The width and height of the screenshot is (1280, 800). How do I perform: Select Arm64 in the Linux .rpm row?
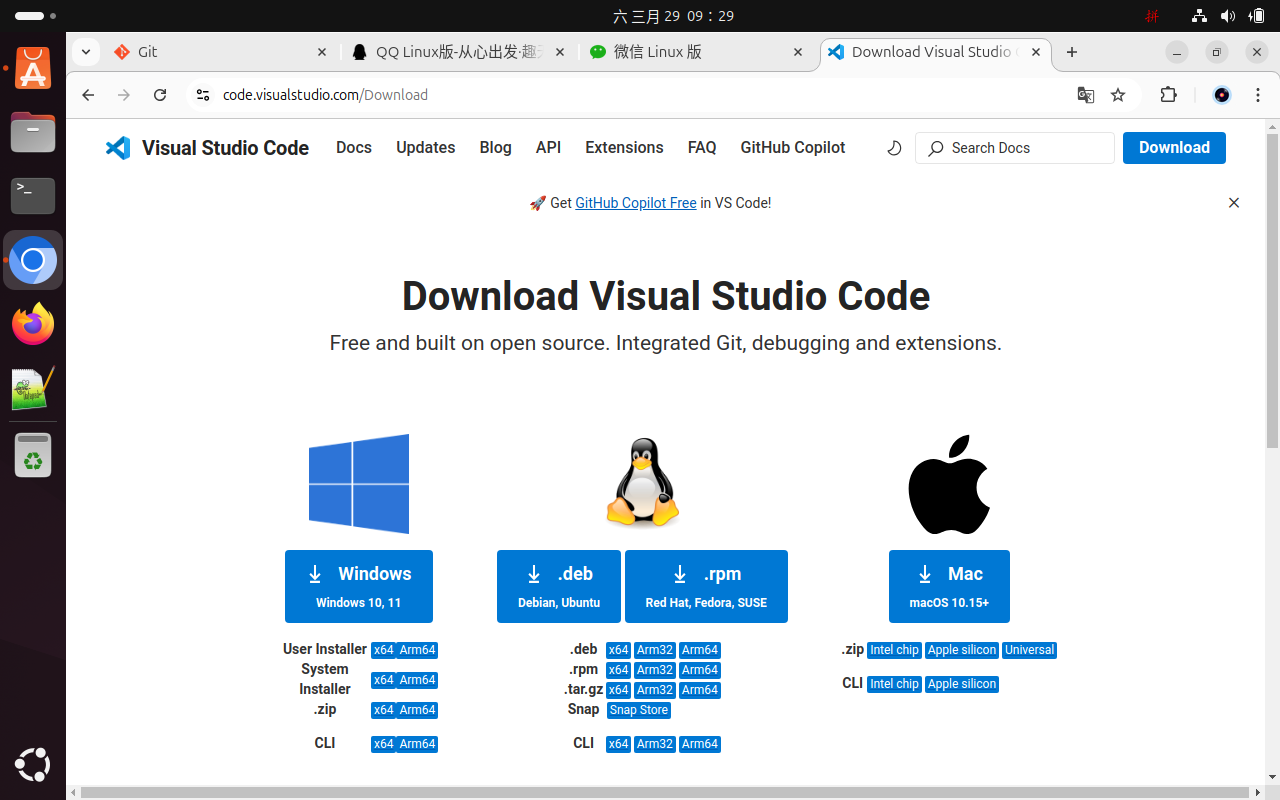700,670
